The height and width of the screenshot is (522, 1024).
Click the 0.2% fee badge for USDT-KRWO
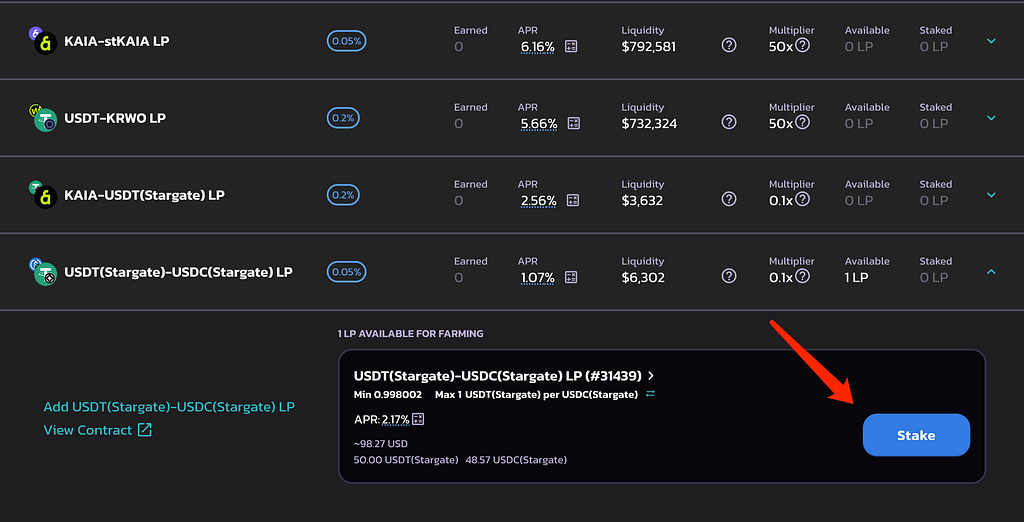click(x=344, y=118)
